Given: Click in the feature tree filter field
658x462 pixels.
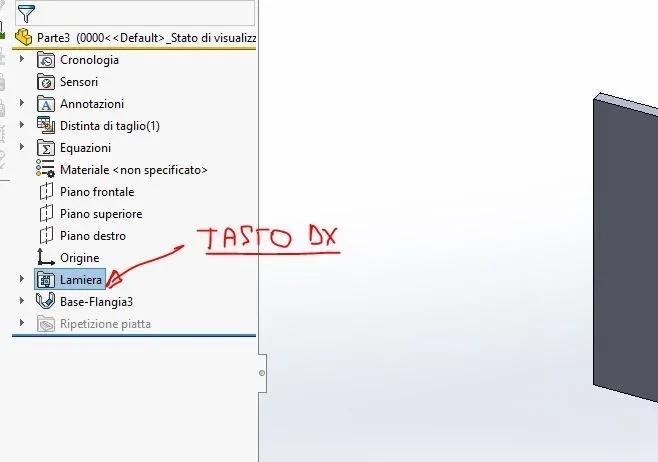Looking at the screenshot, I should pyautogui.click(x=145, y=13).
